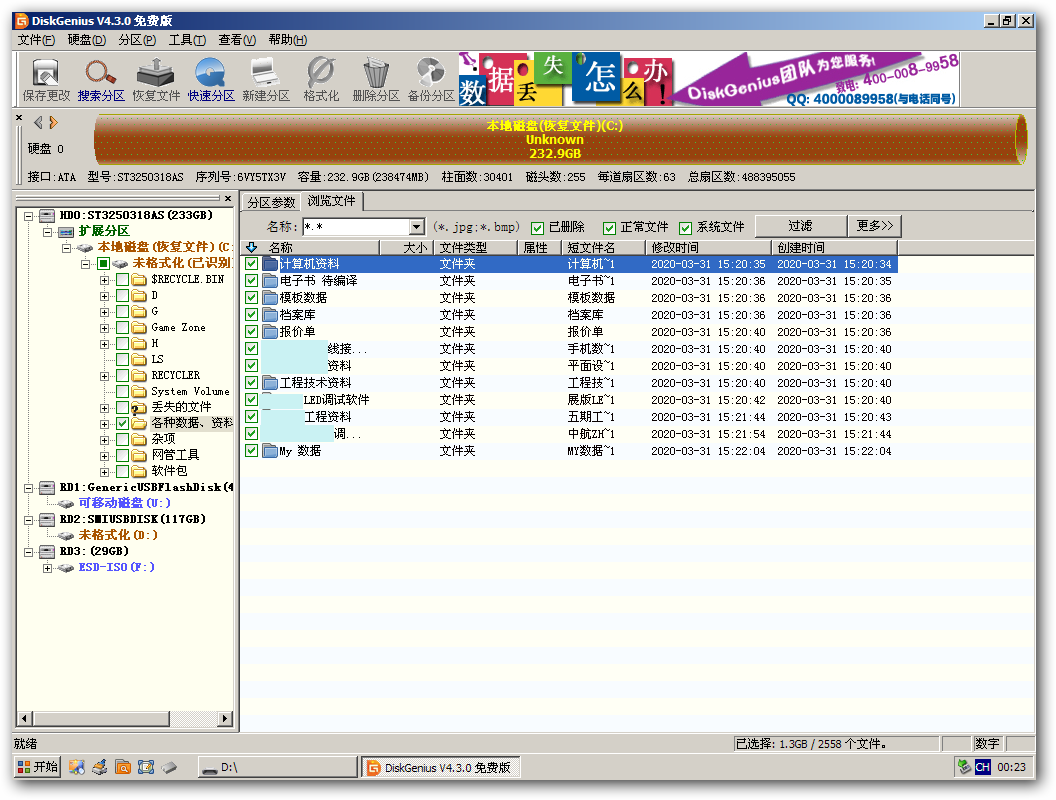Click the 计算机资料 folder icon in file list

point(270,264)
